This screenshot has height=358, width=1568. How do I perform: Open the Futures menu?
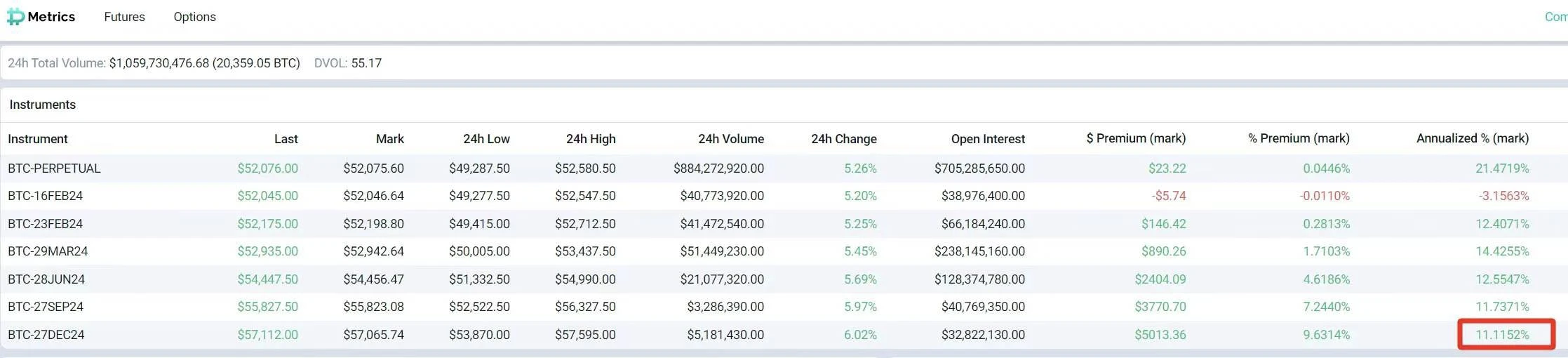(124, 17)
